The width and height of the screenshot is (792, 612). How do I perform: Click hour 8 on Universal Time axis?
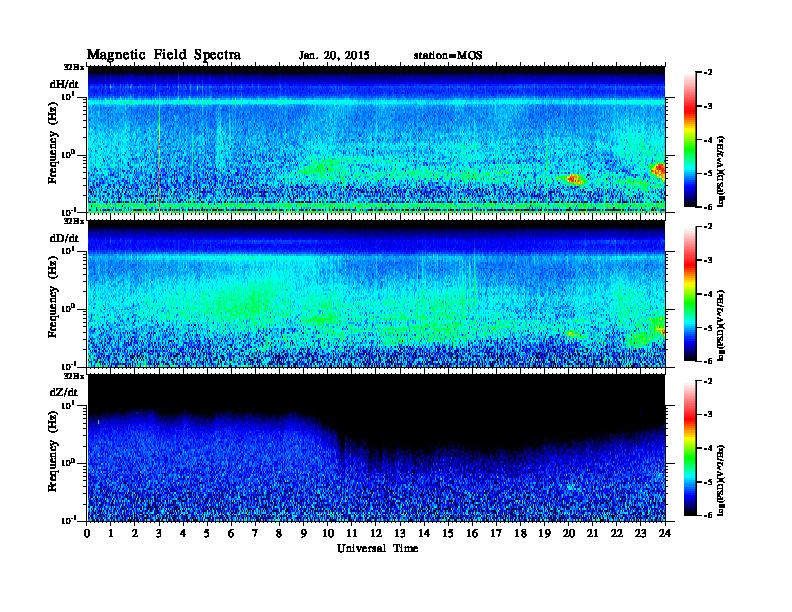coord(279,533)
